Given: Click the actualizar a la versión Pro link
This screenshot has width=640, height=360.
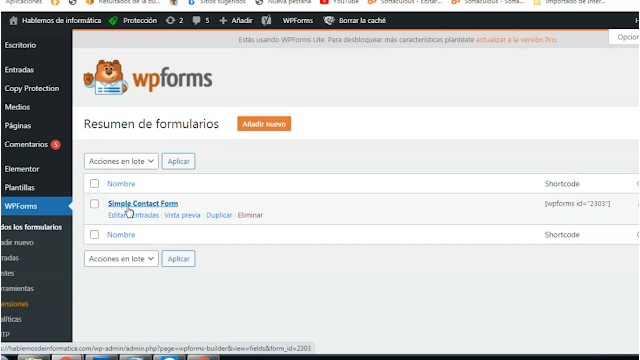Looking at the screenshot, I should coord(516,40).
